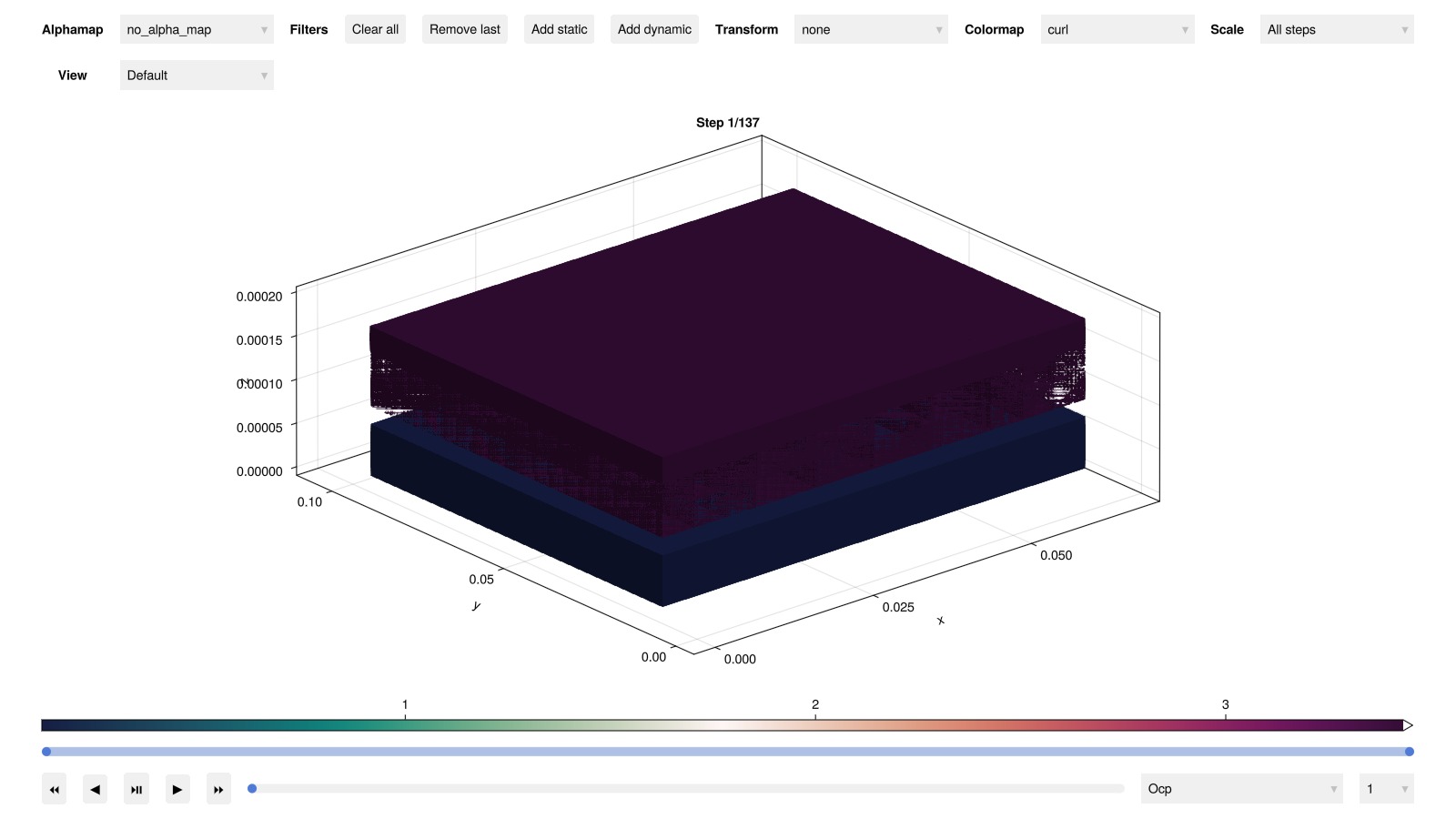Click the left handle of the range slider
Image resolution: width=1456 pixels, height=819 pixels.
[x=46, y=752]
